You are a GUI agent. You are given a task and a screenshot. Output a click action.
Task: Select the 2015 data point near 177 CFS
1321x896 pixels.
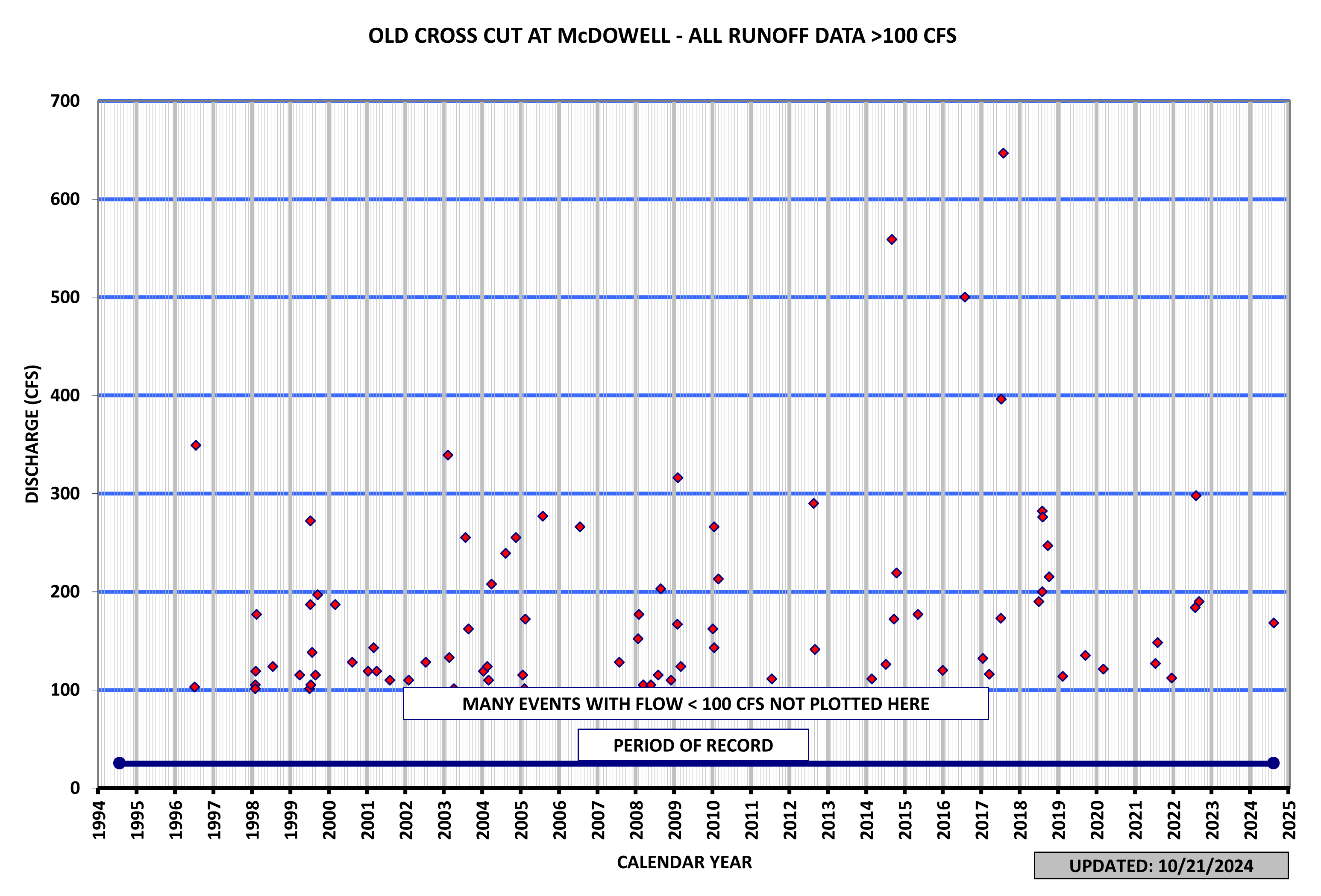[918, 614]
